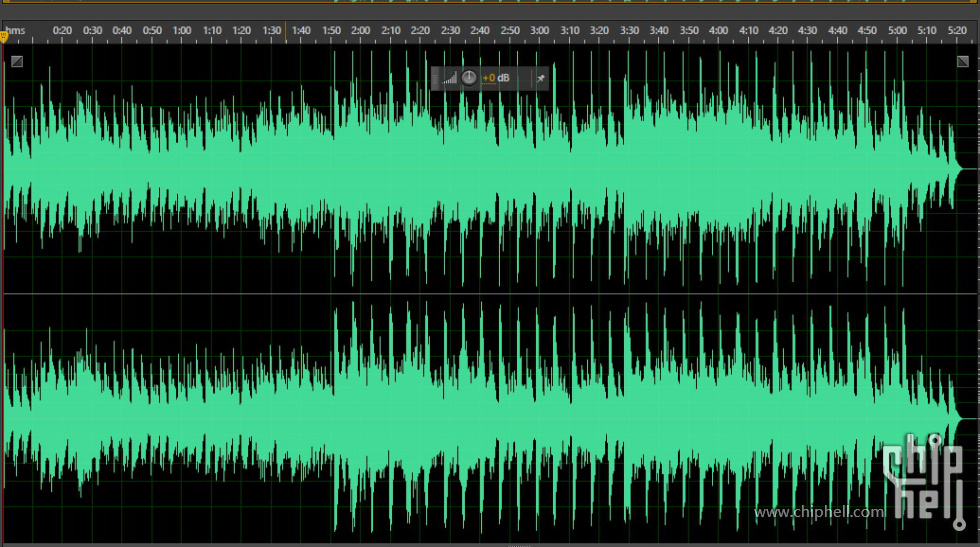Screen dimensions: 980x547
Task: Click the 3:00 mark on the ruler
Action: point(539,31)
